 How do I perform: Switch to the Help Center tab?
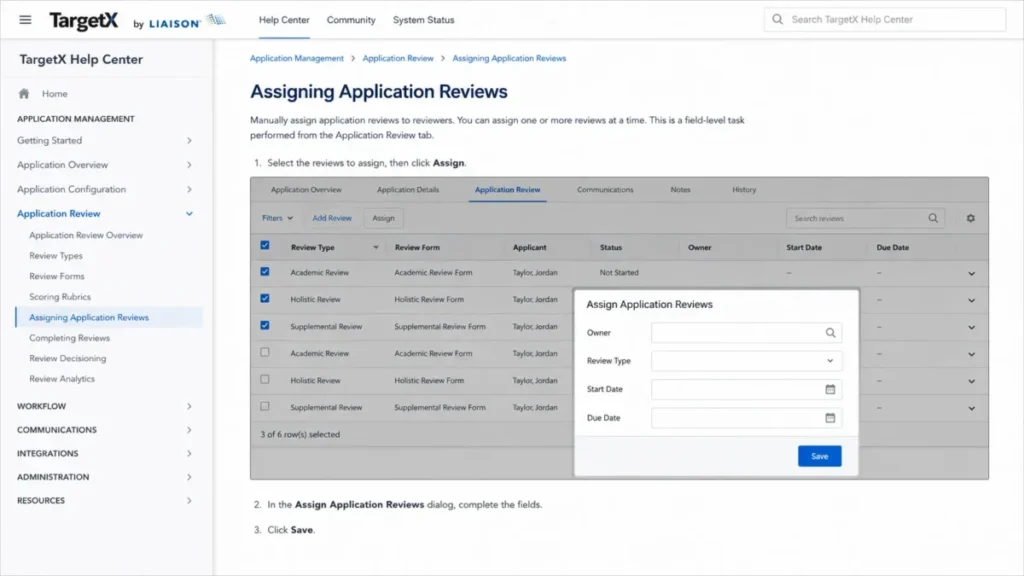284,20
